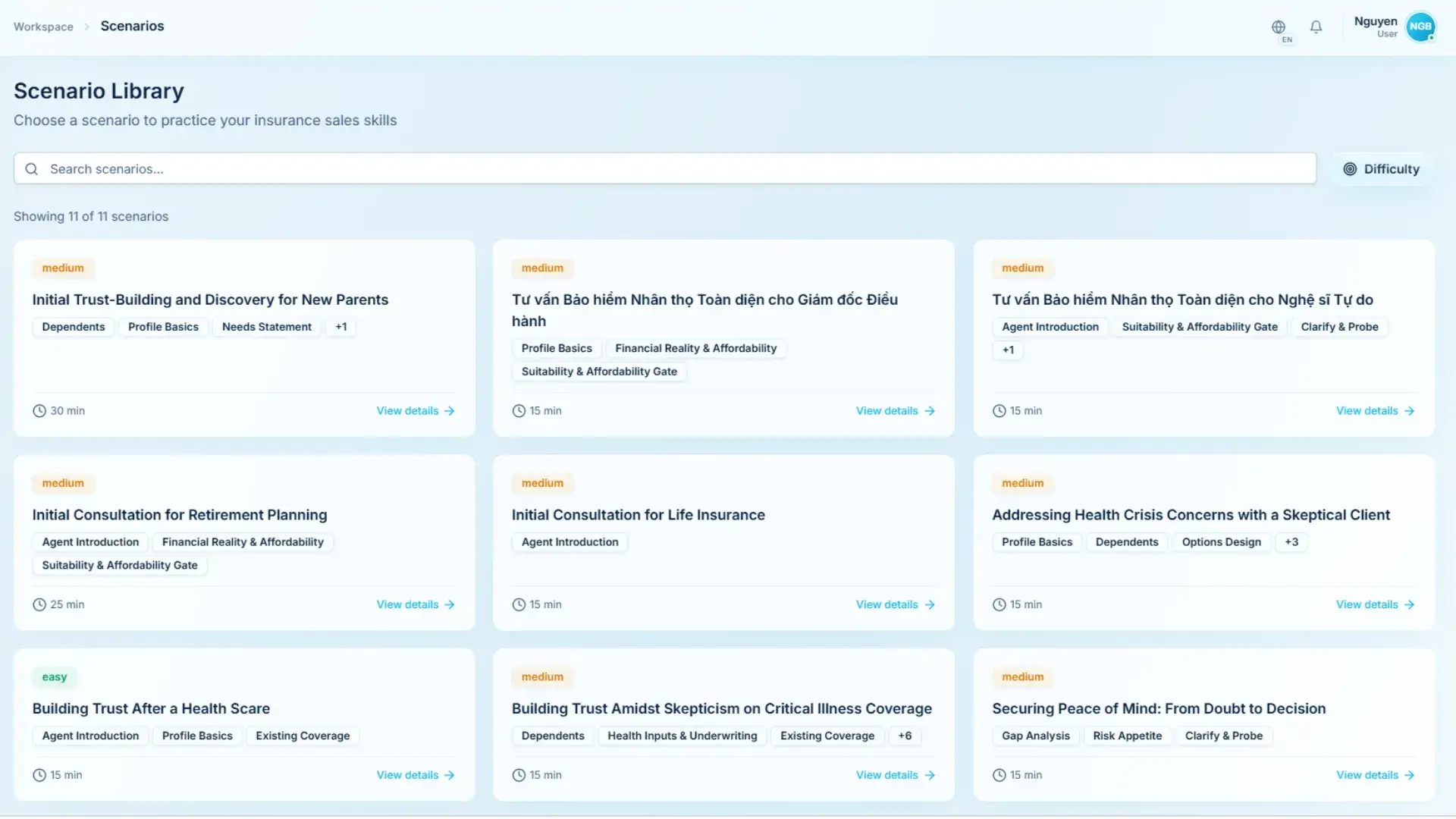The width and height of the screenshot is (1456, 819).
Task: Open the language globe icon
Action: 1279,27
